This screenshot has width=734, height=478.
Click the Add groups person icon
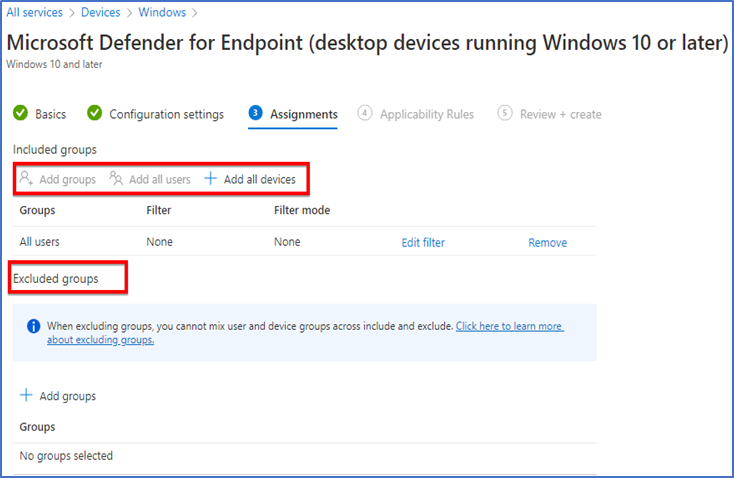(x=26, y=178)
